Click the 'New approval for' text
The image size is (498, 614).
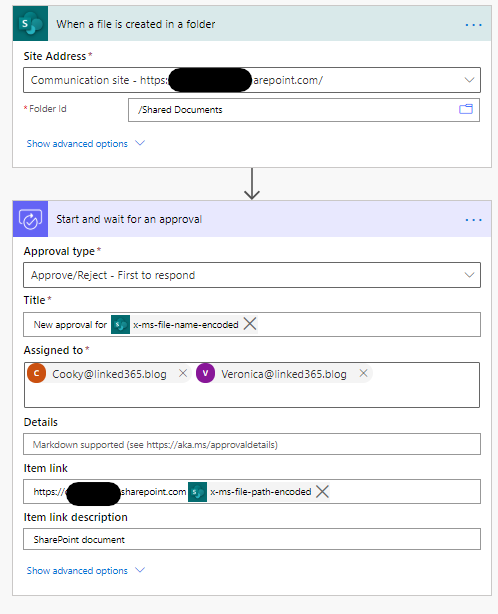pyautogui.click(x=70, y=325)
